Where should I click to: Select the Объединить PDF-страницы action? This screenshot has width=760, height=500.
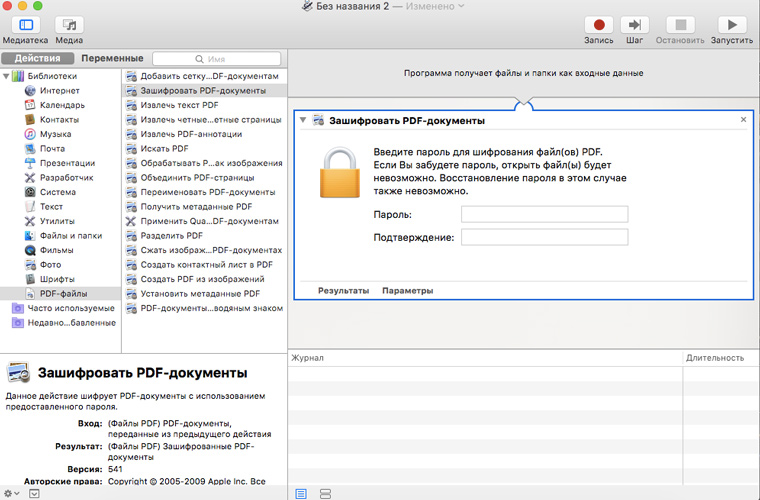[x=205, y=178]
